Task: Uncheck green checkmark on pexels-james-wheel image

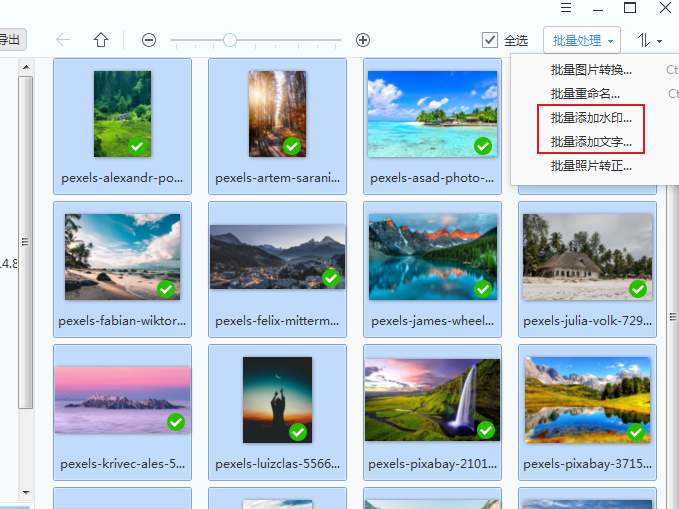Action: coord(483,289)
